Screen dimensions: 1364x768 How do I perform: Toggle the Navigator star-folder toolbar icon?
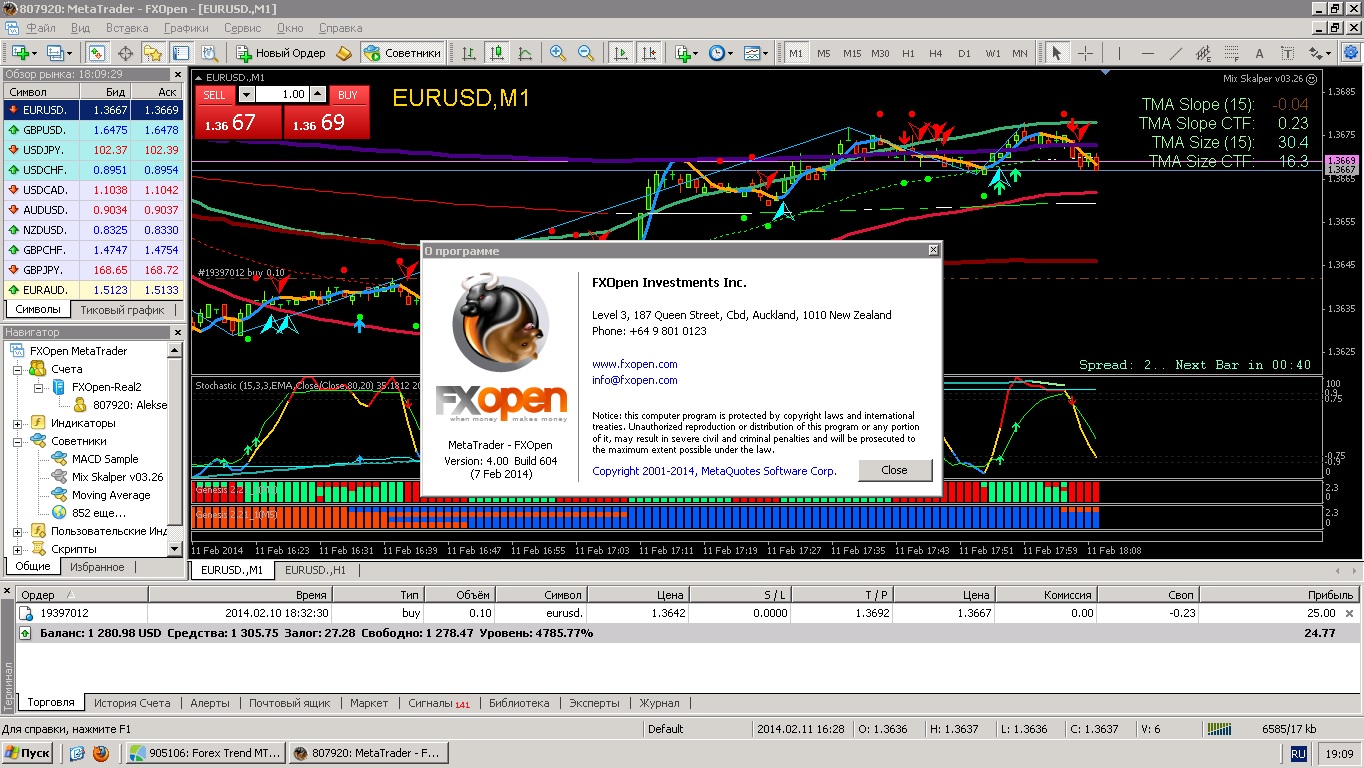[x=153, y=53]
